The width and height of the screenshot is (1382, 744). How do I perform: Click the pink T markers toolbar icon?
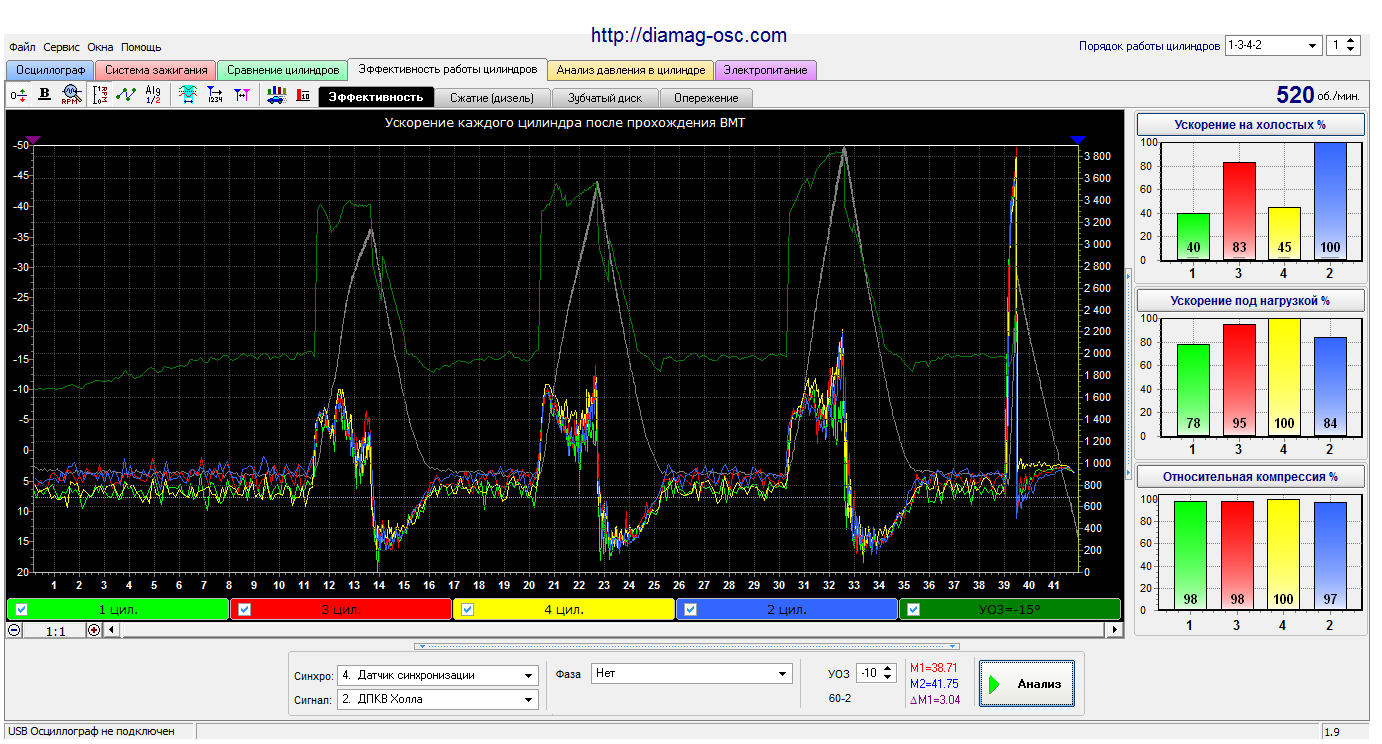tap(241, 95)
